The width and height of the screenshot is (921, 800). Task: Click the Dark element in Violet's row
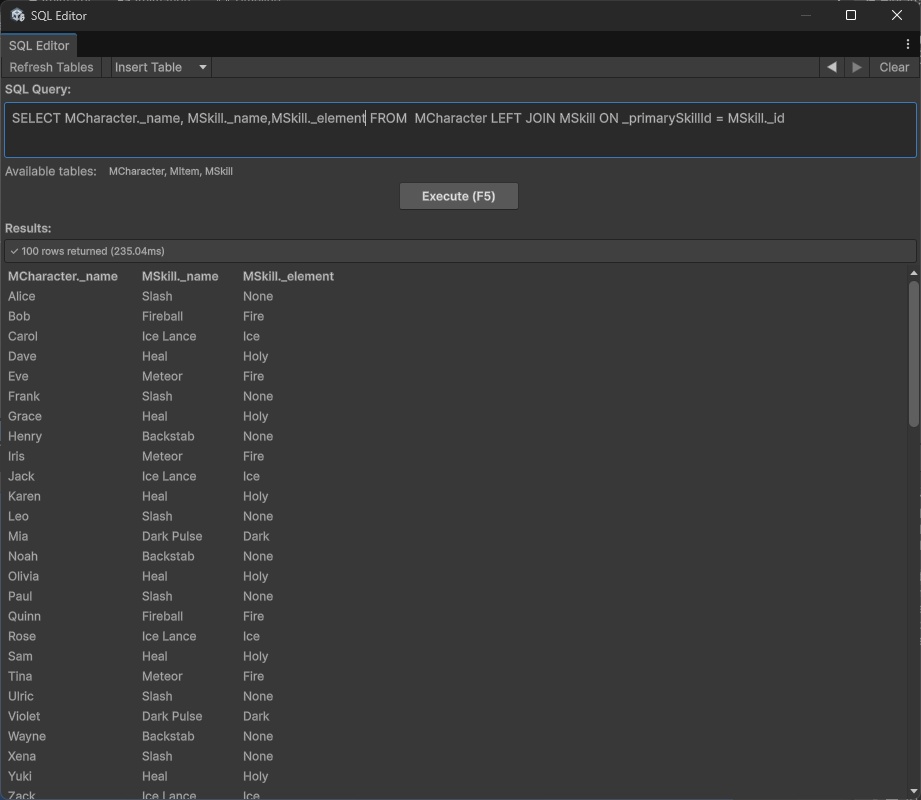[256, 716]
